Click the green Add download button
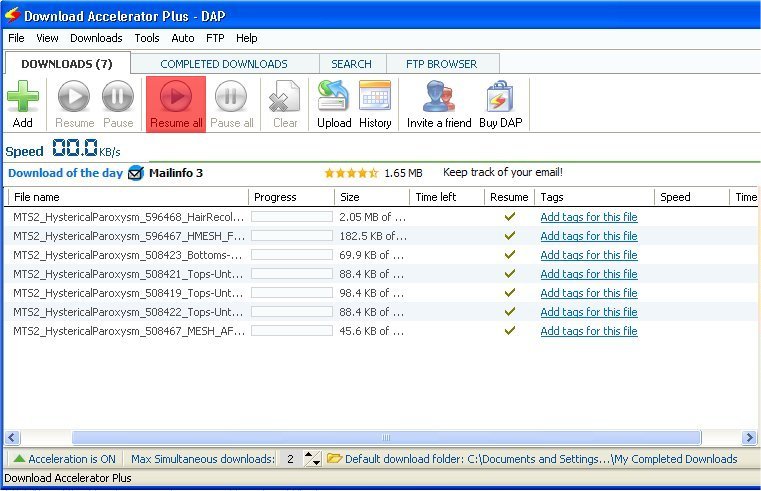Viewport: 761px width, 491px height. [23, 104]
